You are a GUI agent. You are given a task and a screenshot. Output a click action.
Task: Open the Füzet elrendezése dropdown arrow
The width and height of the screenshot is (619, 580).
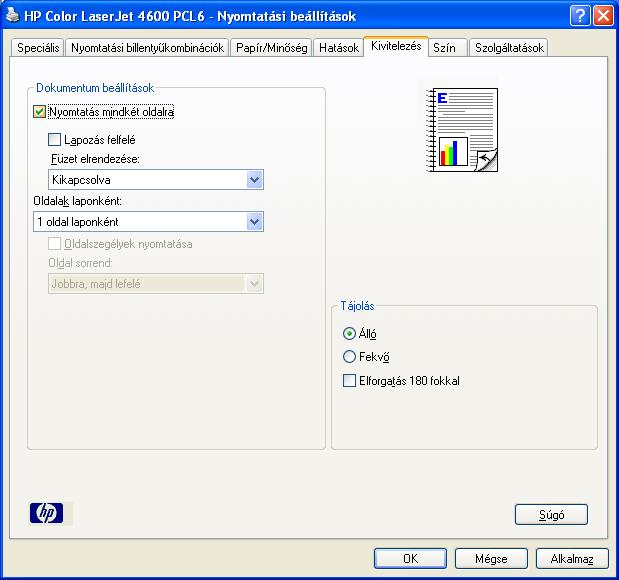(x=255, y=180)
